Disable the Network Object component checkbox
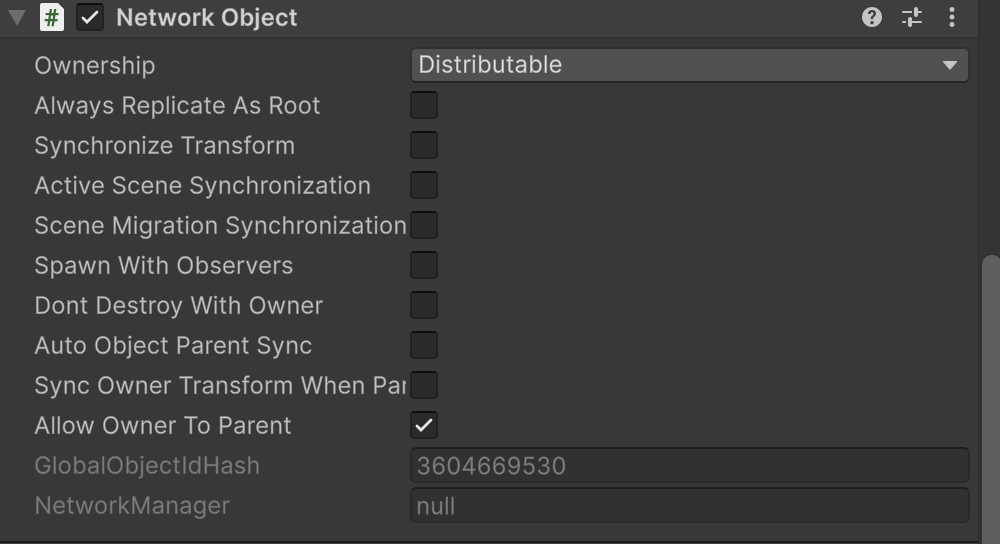The width and height of the screenshot is (1000, 544). (90, 17)
